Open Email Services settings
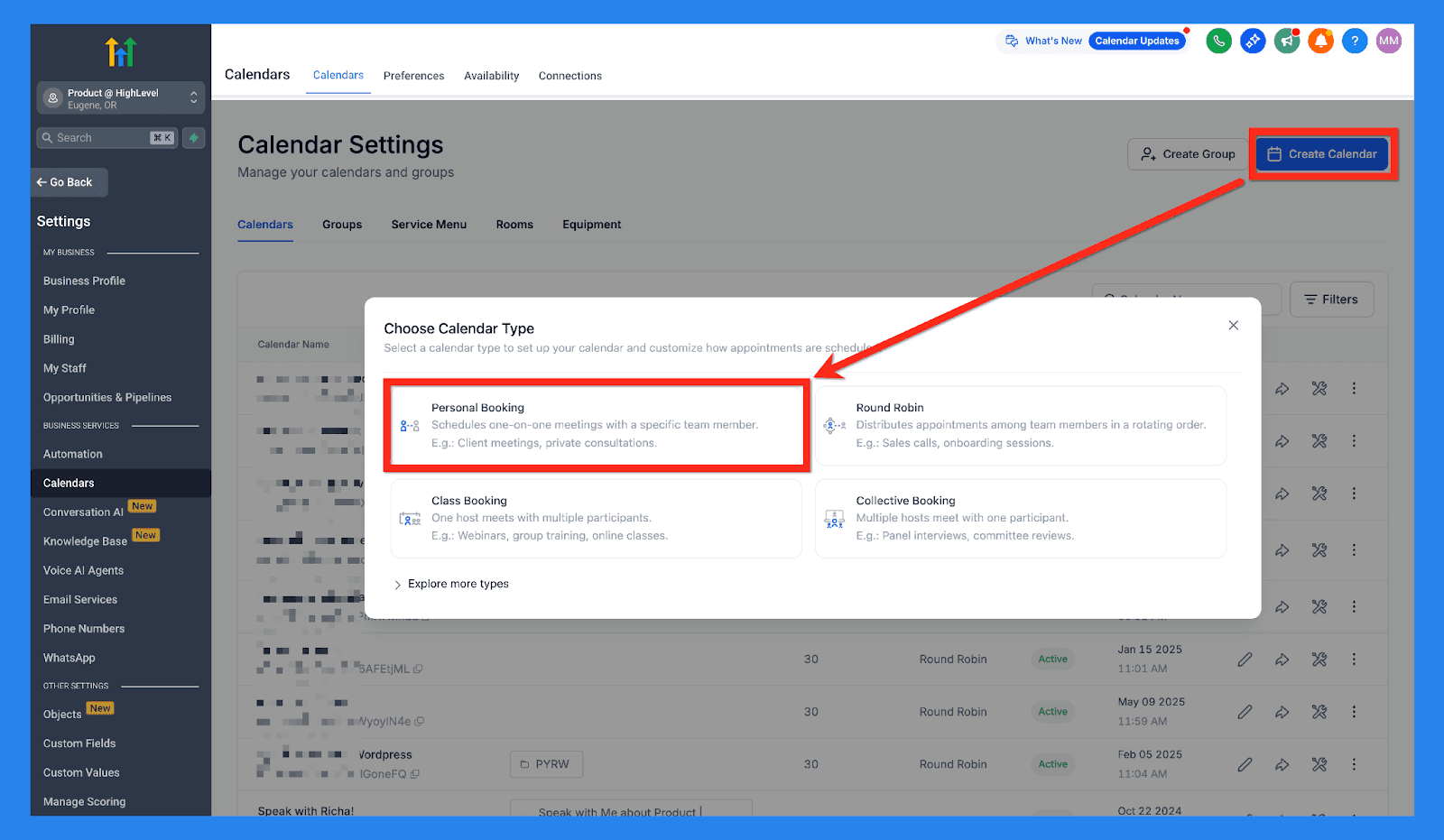 coord(80,599)
